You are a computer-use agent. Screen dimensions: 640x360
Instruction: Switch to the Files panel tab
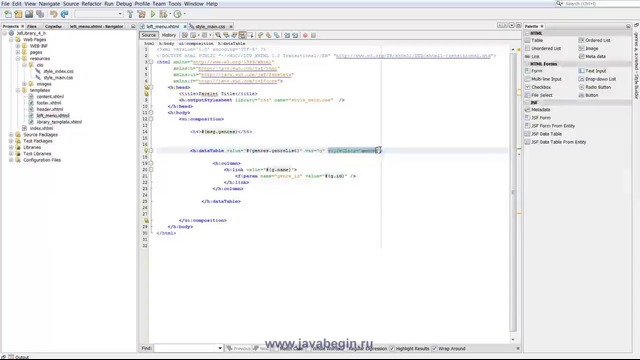32,26
